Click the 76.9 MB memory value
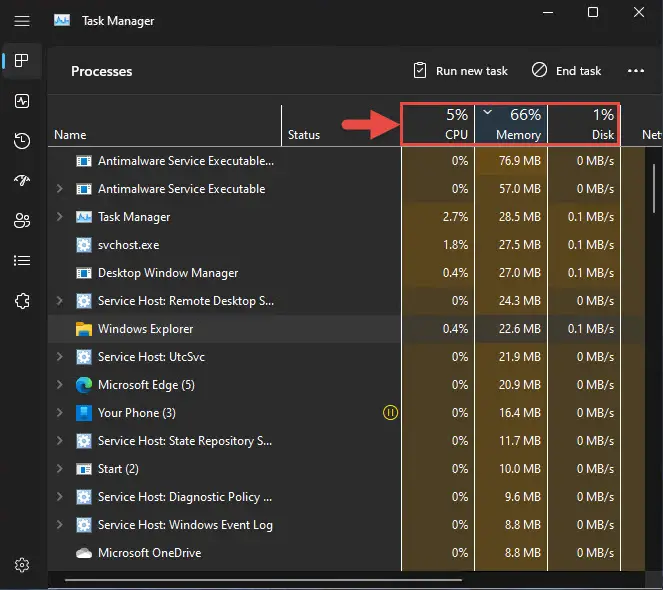This screenshot has width=663, height=590. pyautogui.click(x=520, y=161)
